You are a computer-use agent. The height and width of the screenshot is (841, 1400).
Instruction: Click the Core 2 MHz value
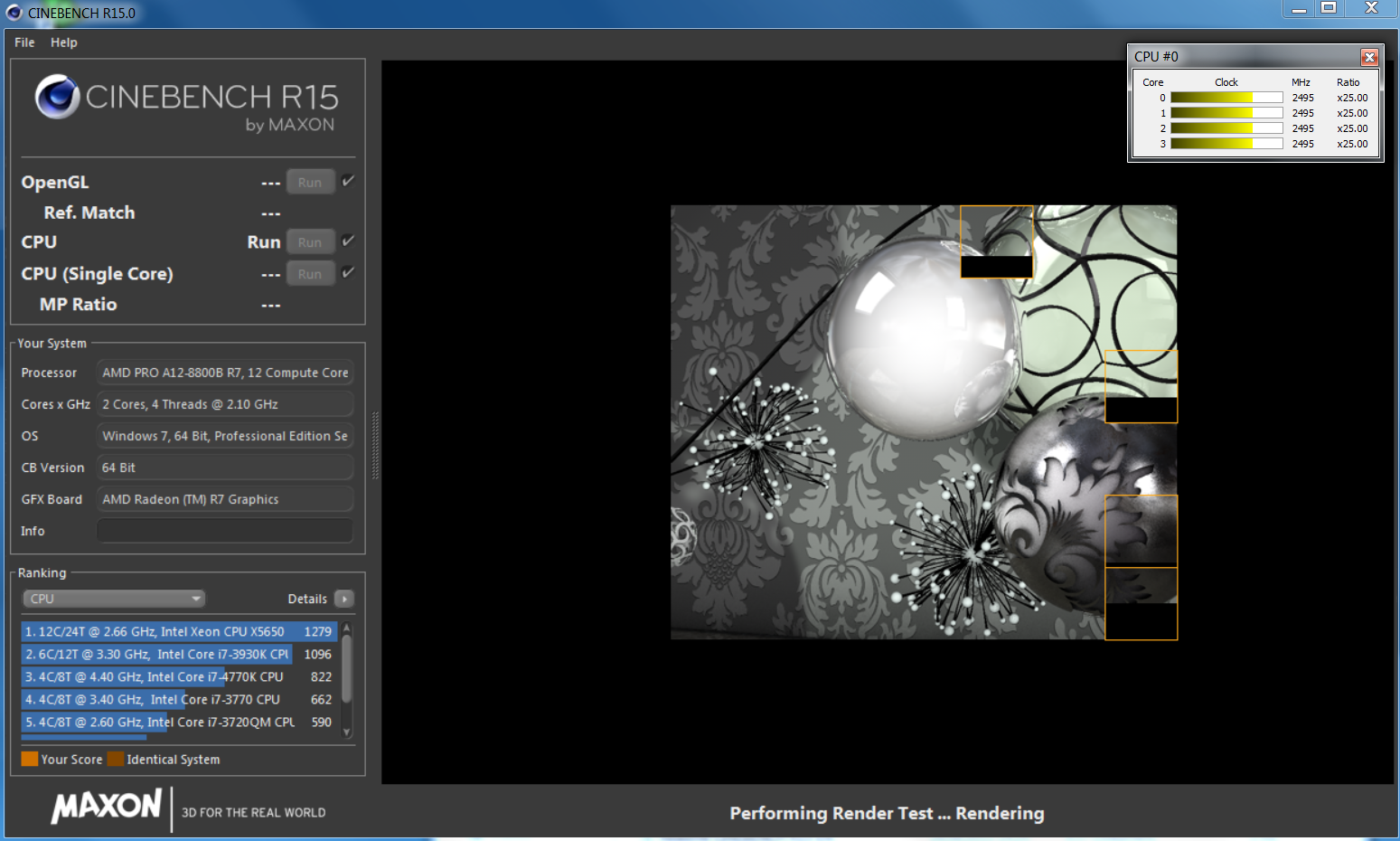1302,128
